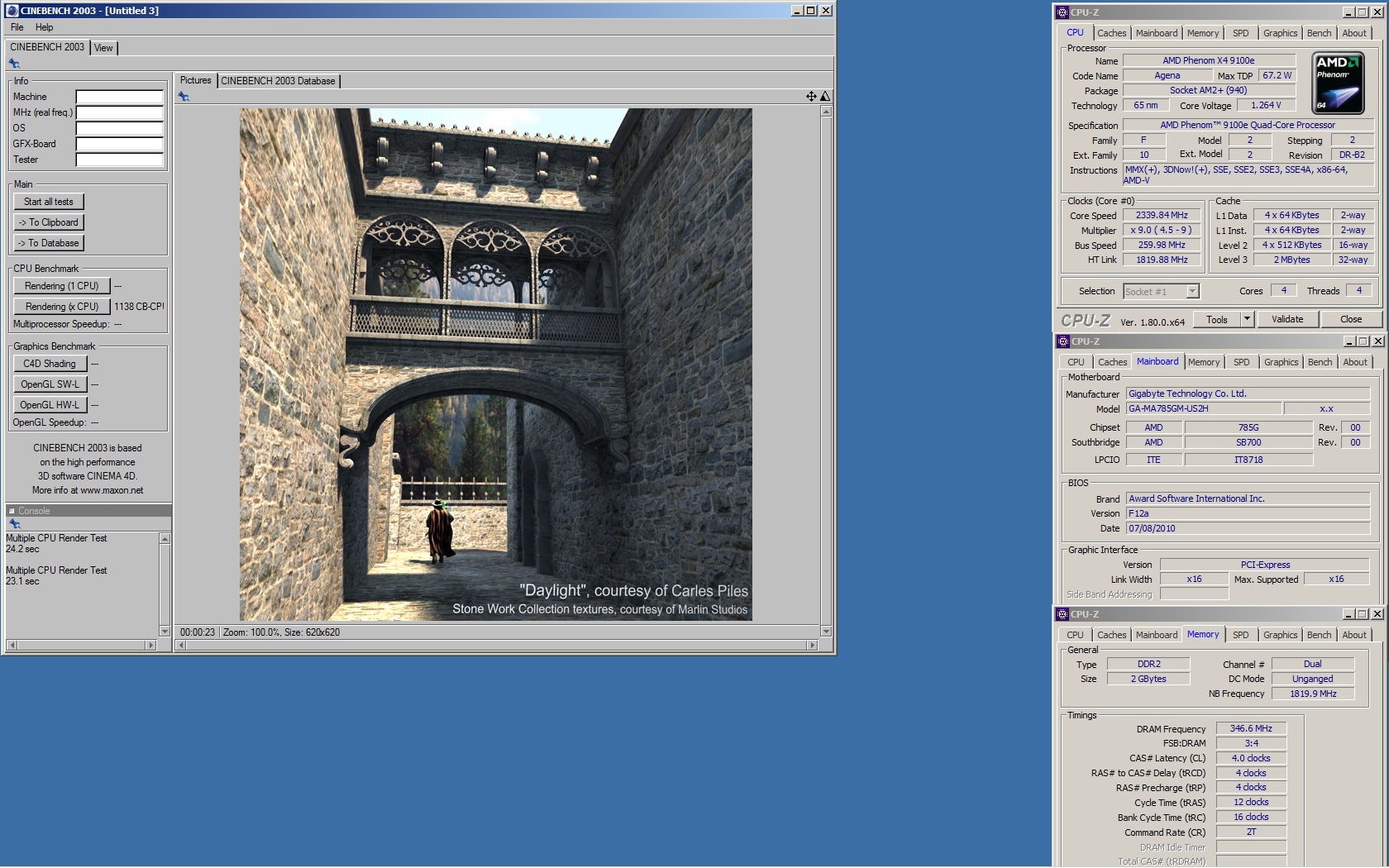This screenshot has width=1389, height=868.
Task: Click the Close button in CPU-Z
Action: pos(1351,319)
